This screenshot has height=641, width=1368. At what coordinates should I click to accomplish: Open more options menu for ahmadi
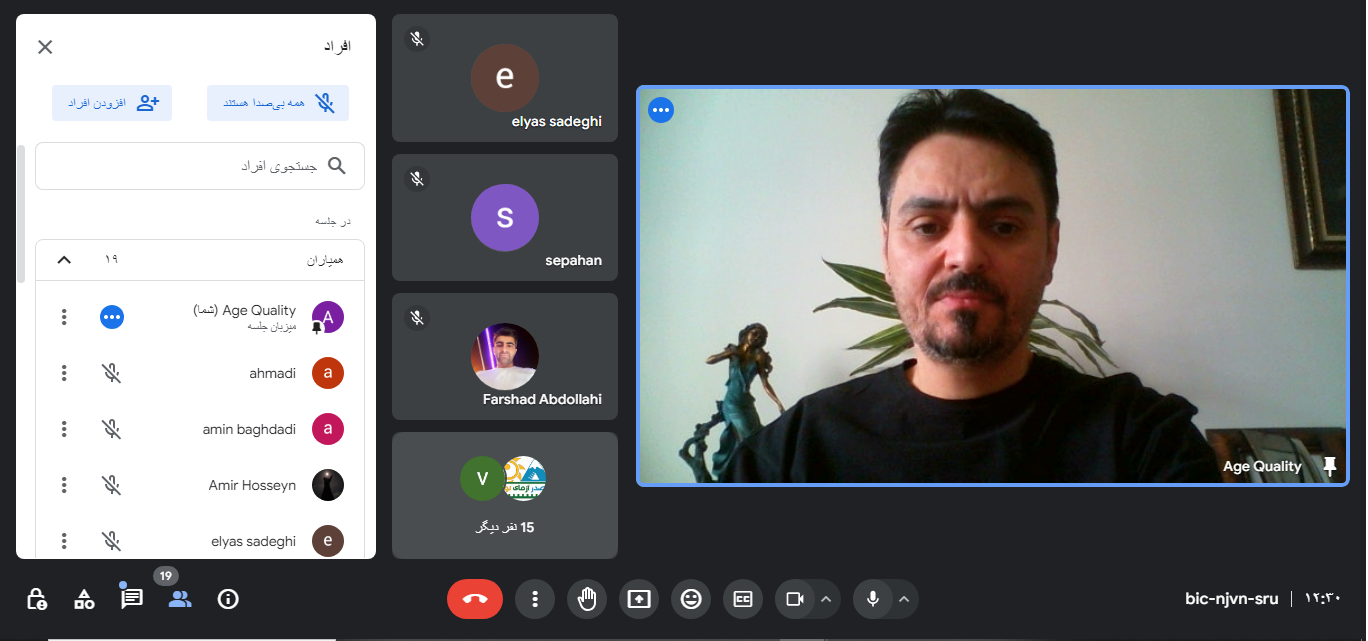(64, 373)
